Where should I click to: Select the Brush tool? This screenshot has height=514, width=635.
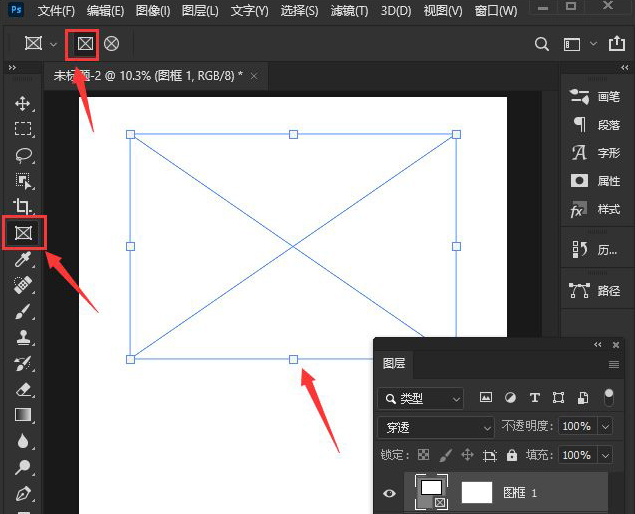click(23, 311)
